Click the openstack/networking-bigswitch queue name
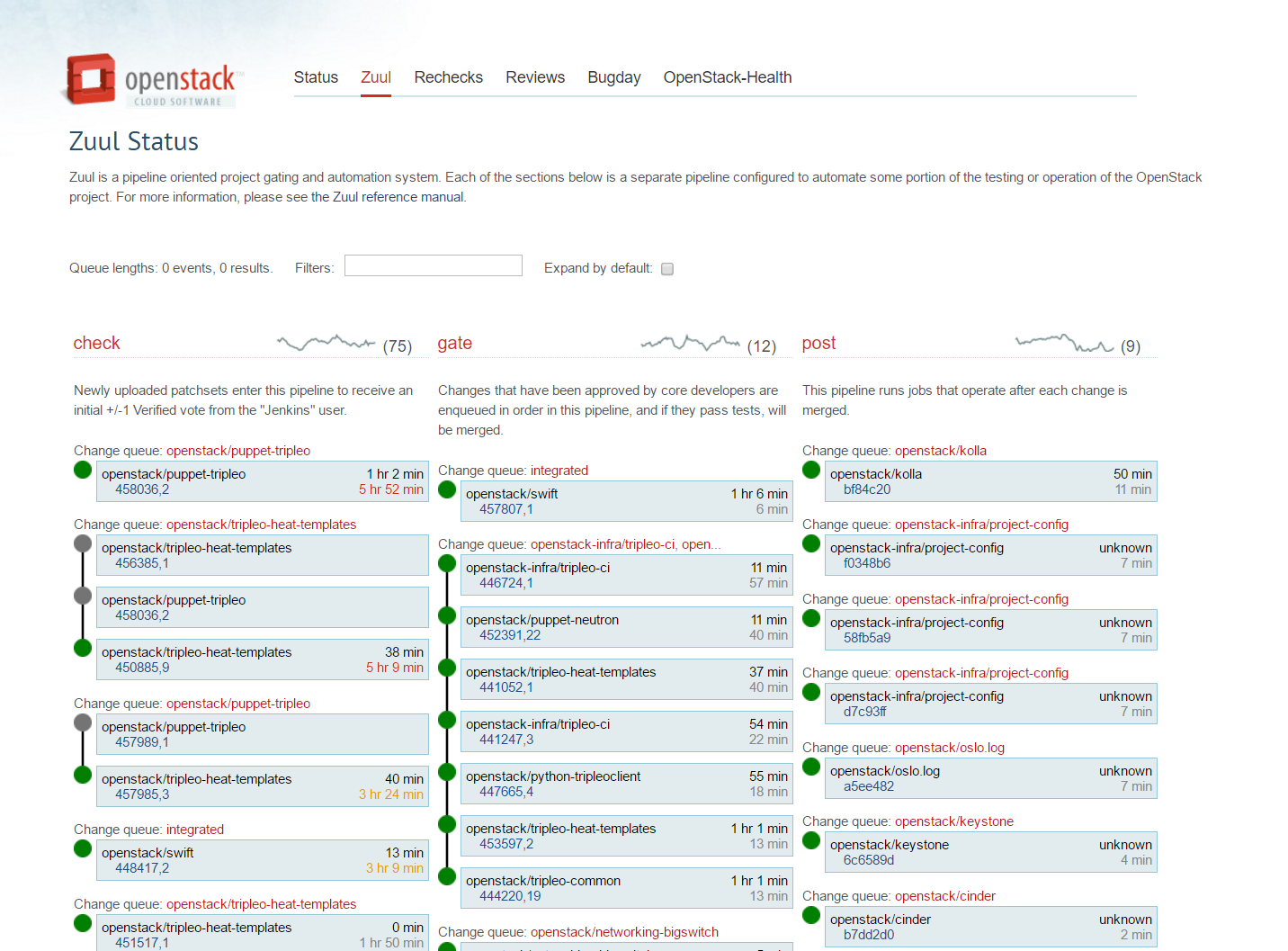This screenshot has height=951, width=1288. pyautogui.click(x=624, y=932)
